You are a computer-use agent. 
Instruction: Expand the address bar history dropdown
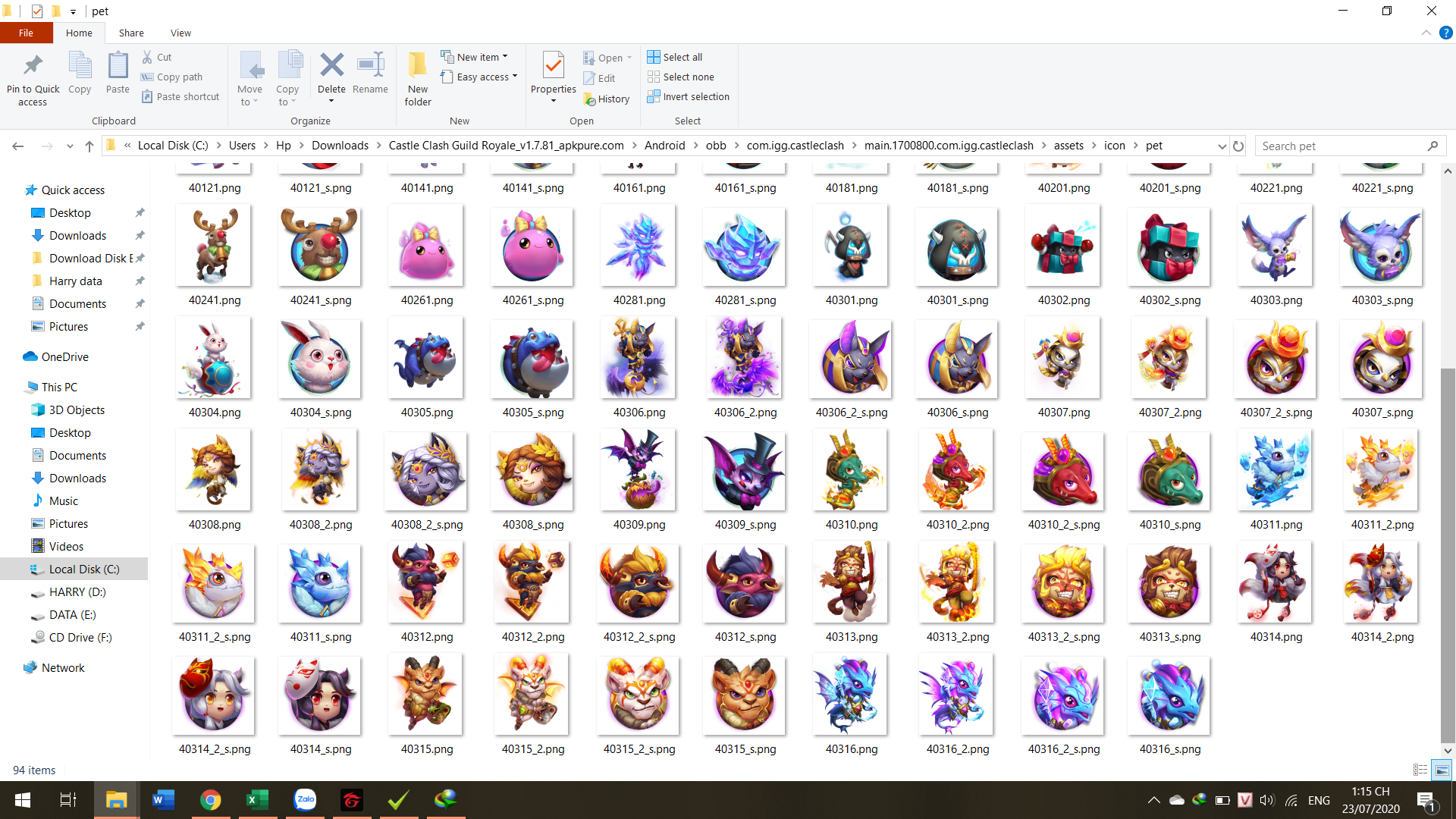pyautogui.click(x=1222, y=146)
